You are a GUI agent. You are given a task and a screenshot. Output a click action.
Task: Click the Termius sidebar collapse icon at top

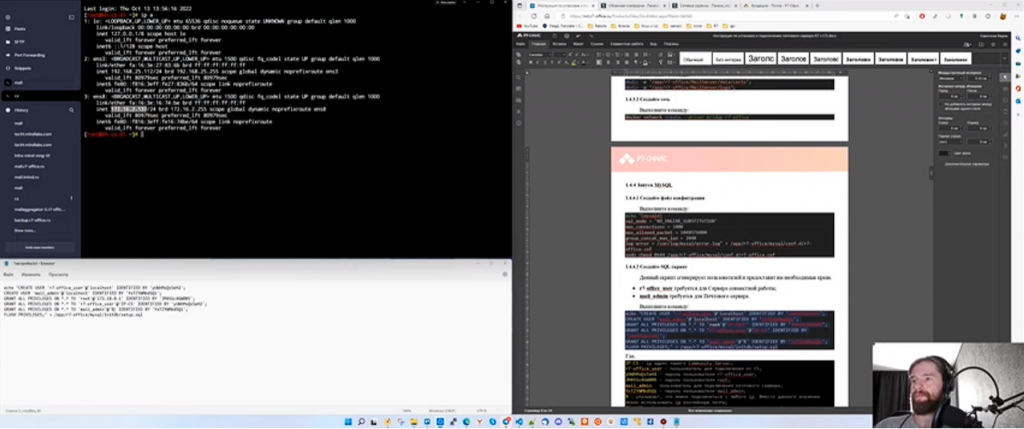72,17
